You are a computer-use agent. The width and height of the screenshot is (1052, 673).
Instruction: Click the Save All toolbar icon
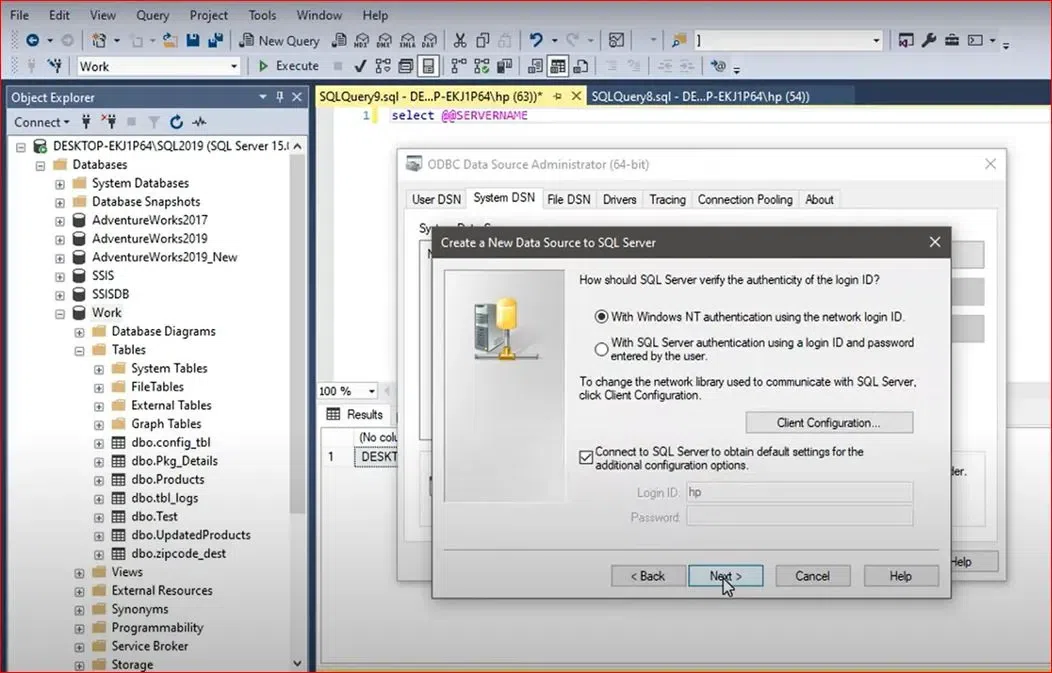click(215, 41)
